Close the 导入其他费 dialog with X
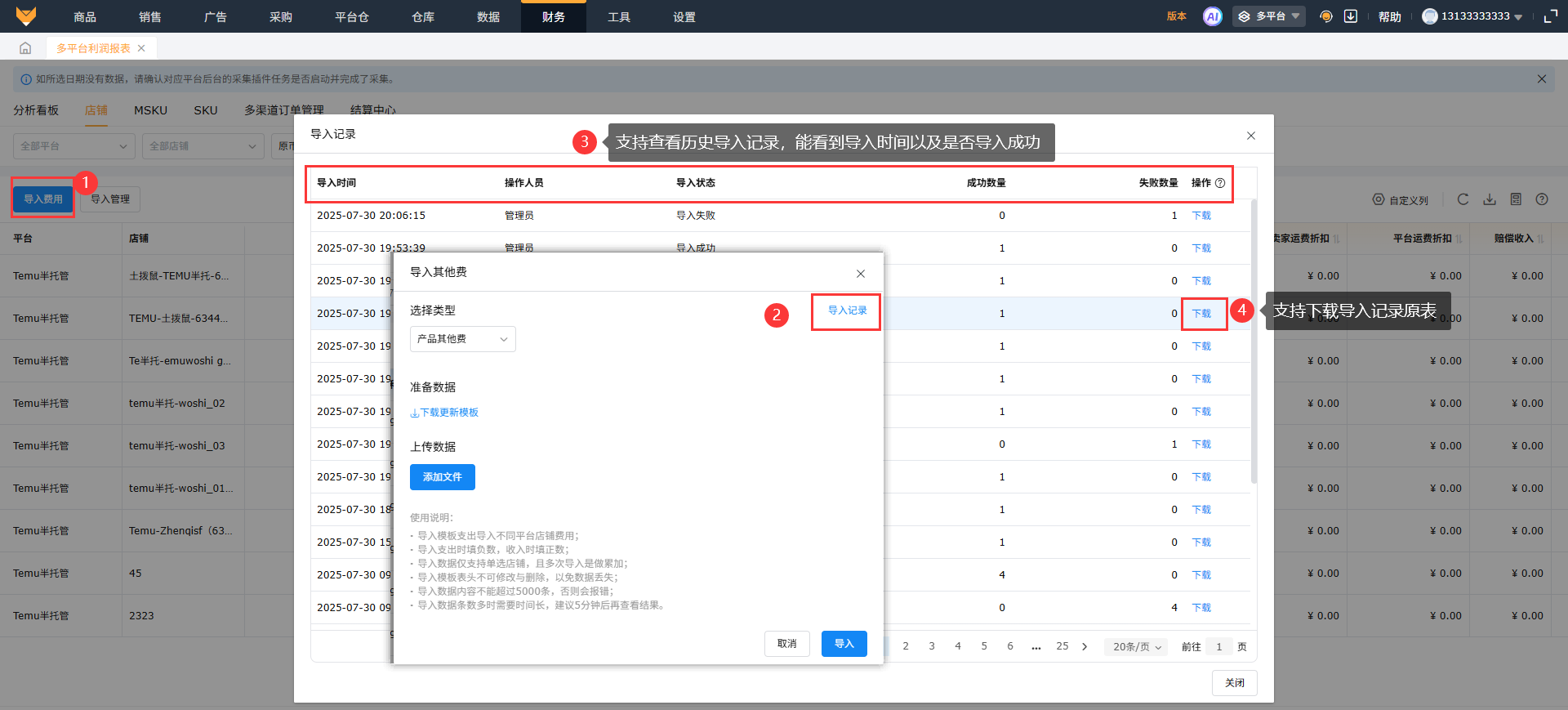The image size is (1568, 710). pyautogui.click(x=861, y=274)
